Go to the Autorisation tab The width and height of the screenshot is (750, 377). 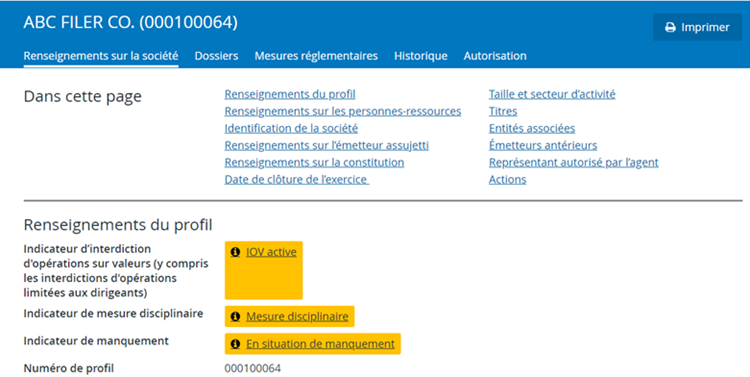coord(495,56)
